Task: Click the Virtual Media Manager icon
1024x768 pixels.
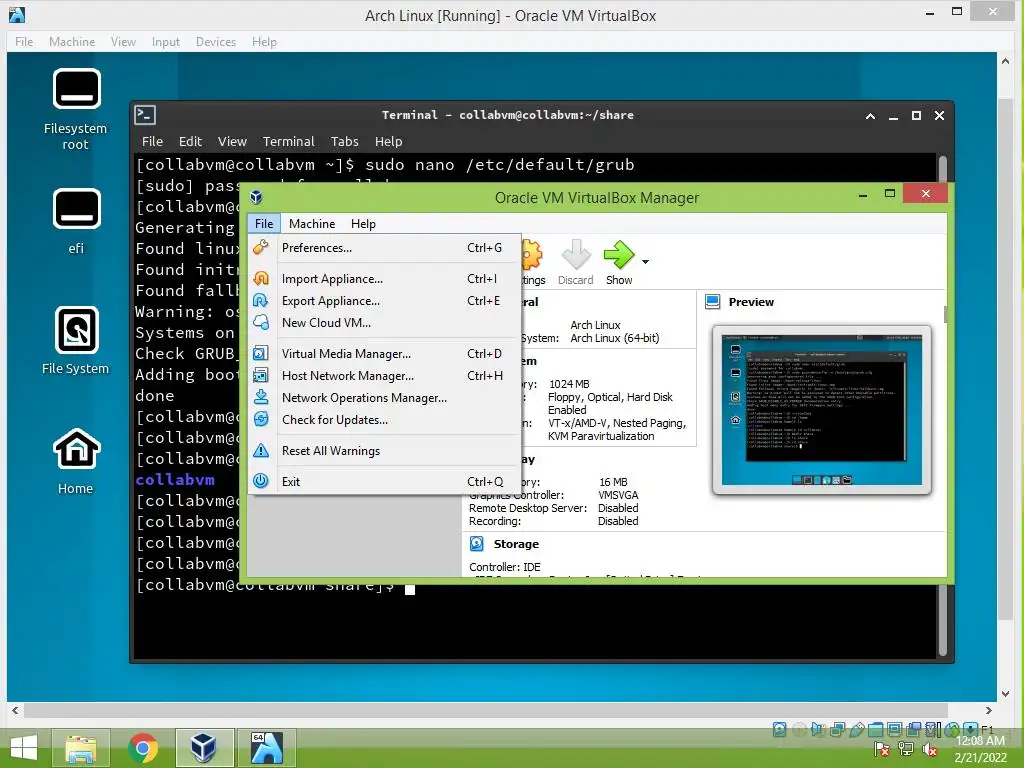Action: [x=261, y=353]
